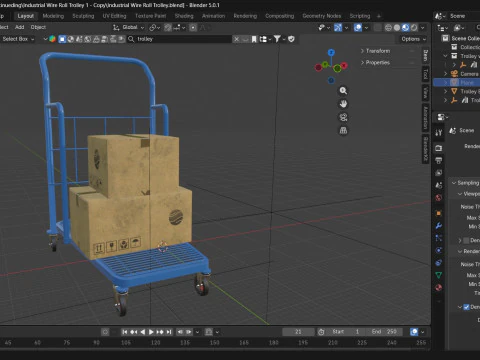Toggle viewport gizmos display button

[338, 28]
